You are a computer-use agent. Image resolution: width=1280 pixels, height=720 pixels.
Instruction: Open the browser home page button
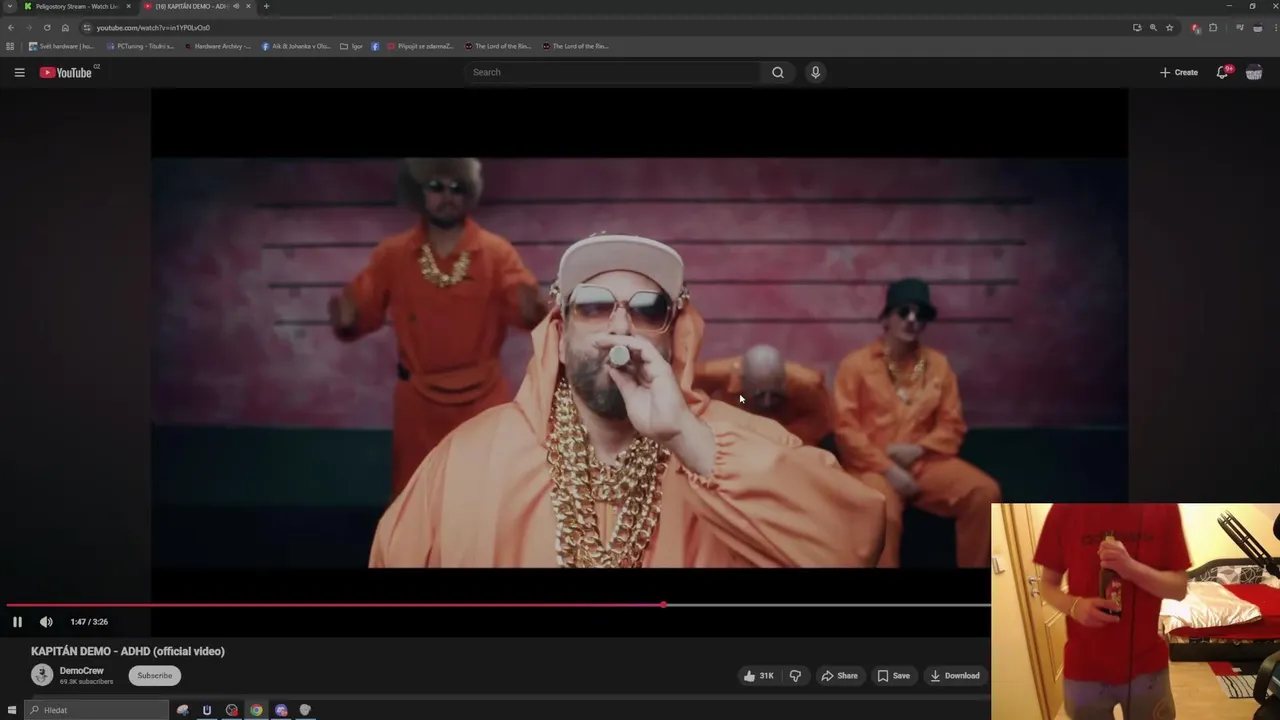(x=65, y=28)
